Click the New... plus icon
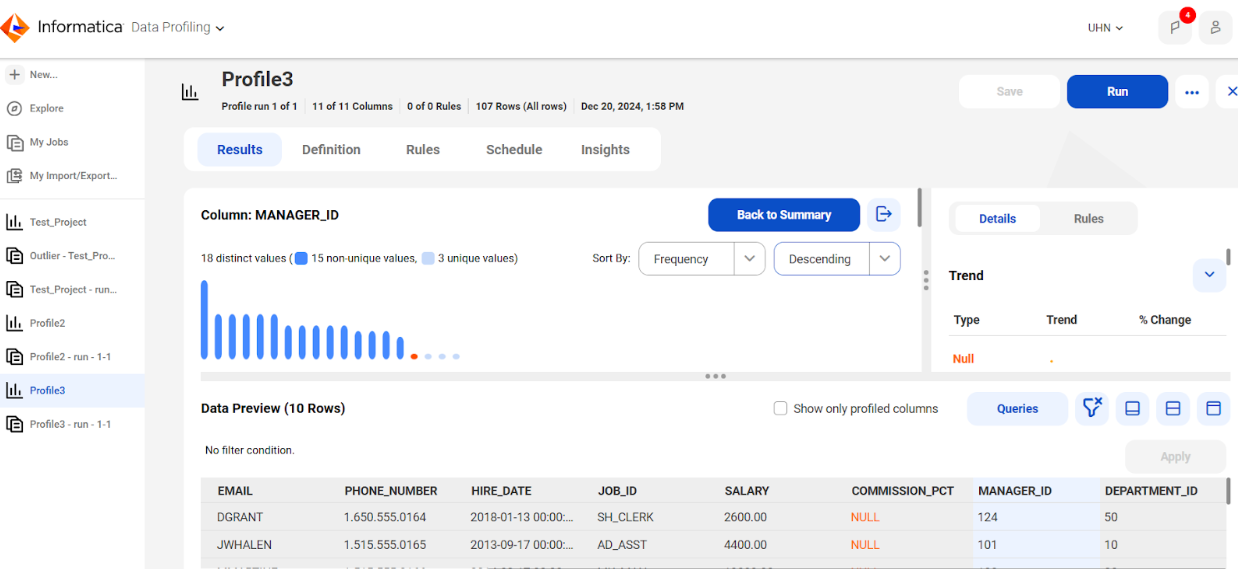This screenshot has width=1238, height=569. point(15,75)
